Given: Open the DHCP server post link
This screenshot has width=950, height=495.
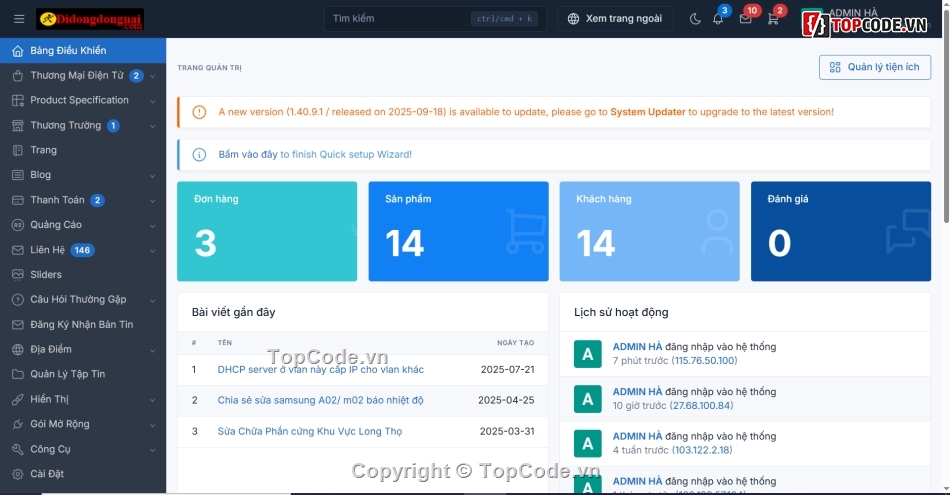Looking at the screenshot, I should pos(321,370).
